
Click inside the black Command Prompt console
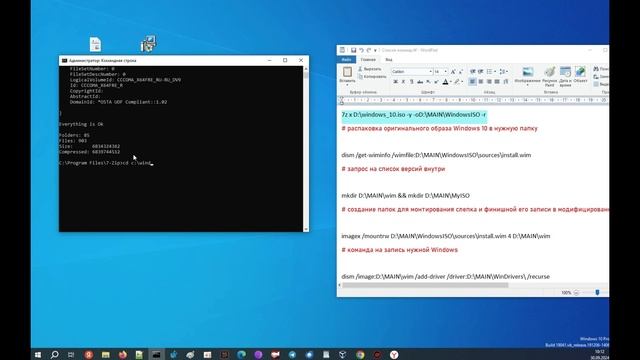pyautogui.click(x=181, y=149)
